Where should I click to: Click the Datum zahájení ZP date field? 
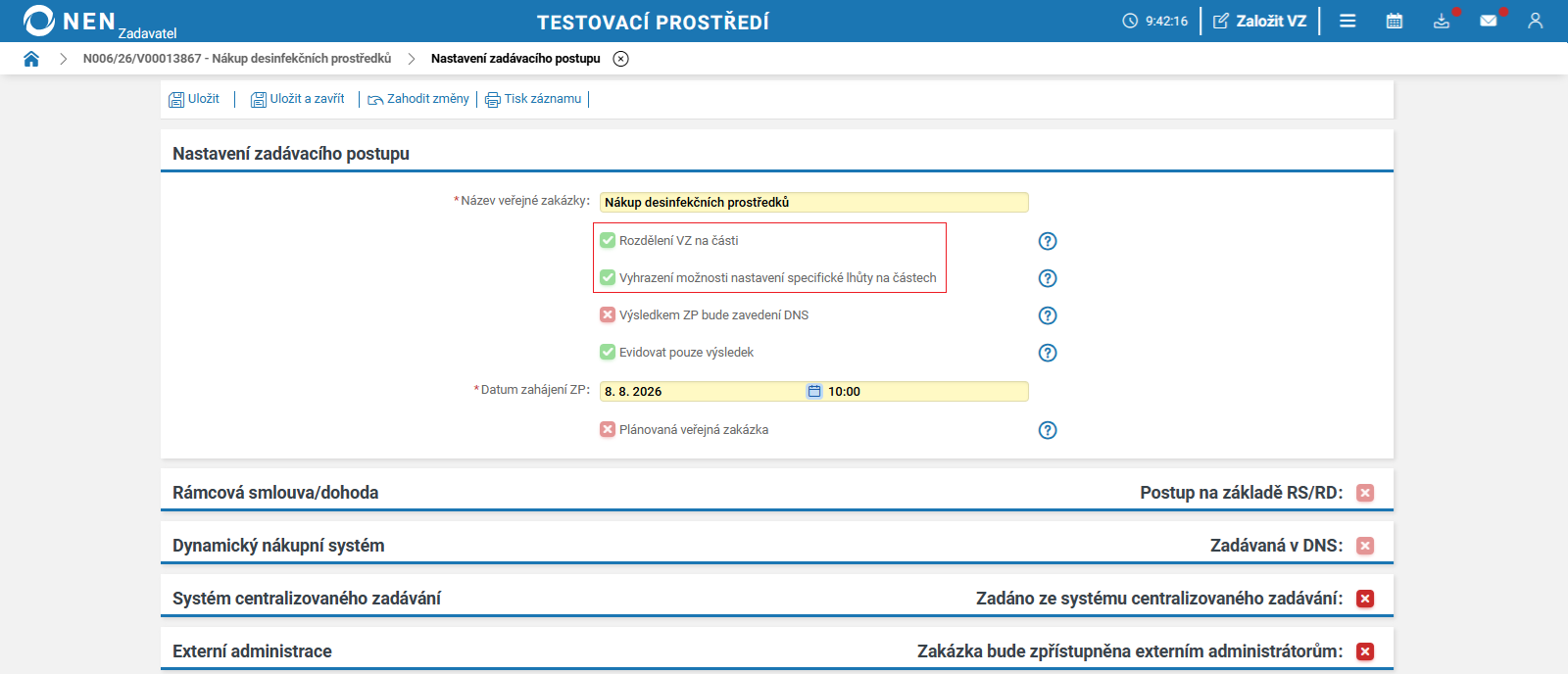[702, 391]
